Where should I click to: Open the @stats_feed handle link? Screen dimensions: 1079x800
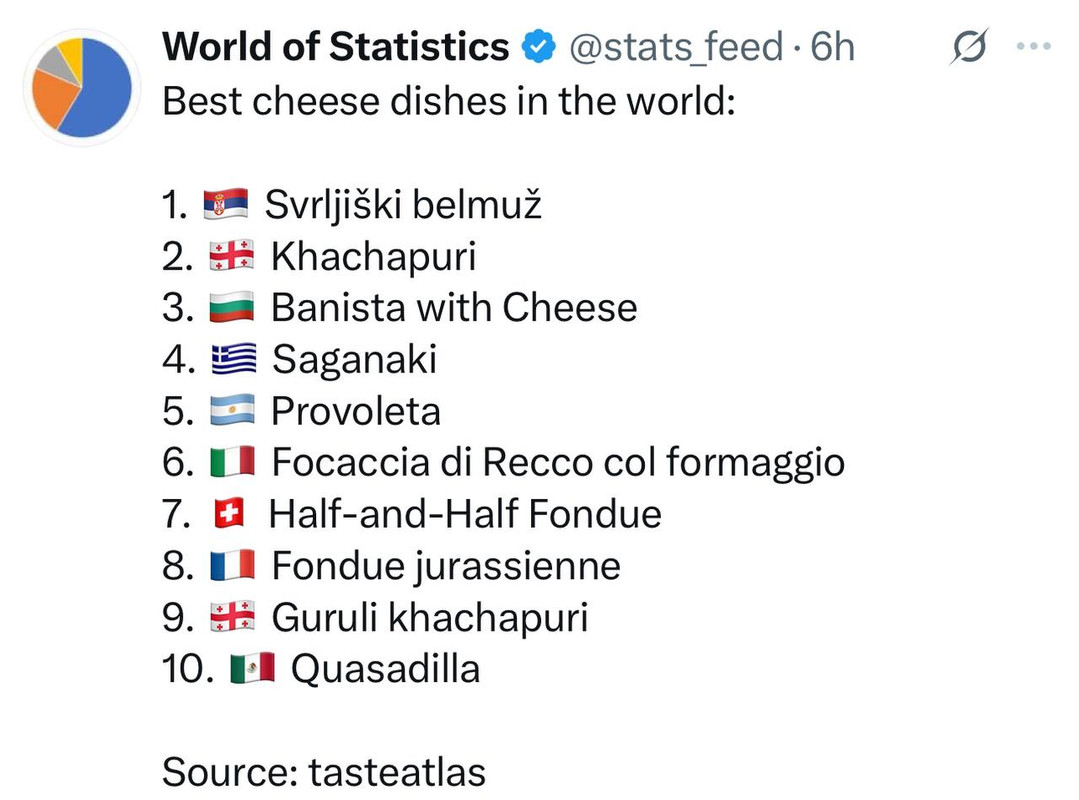[x=676, y=47]
